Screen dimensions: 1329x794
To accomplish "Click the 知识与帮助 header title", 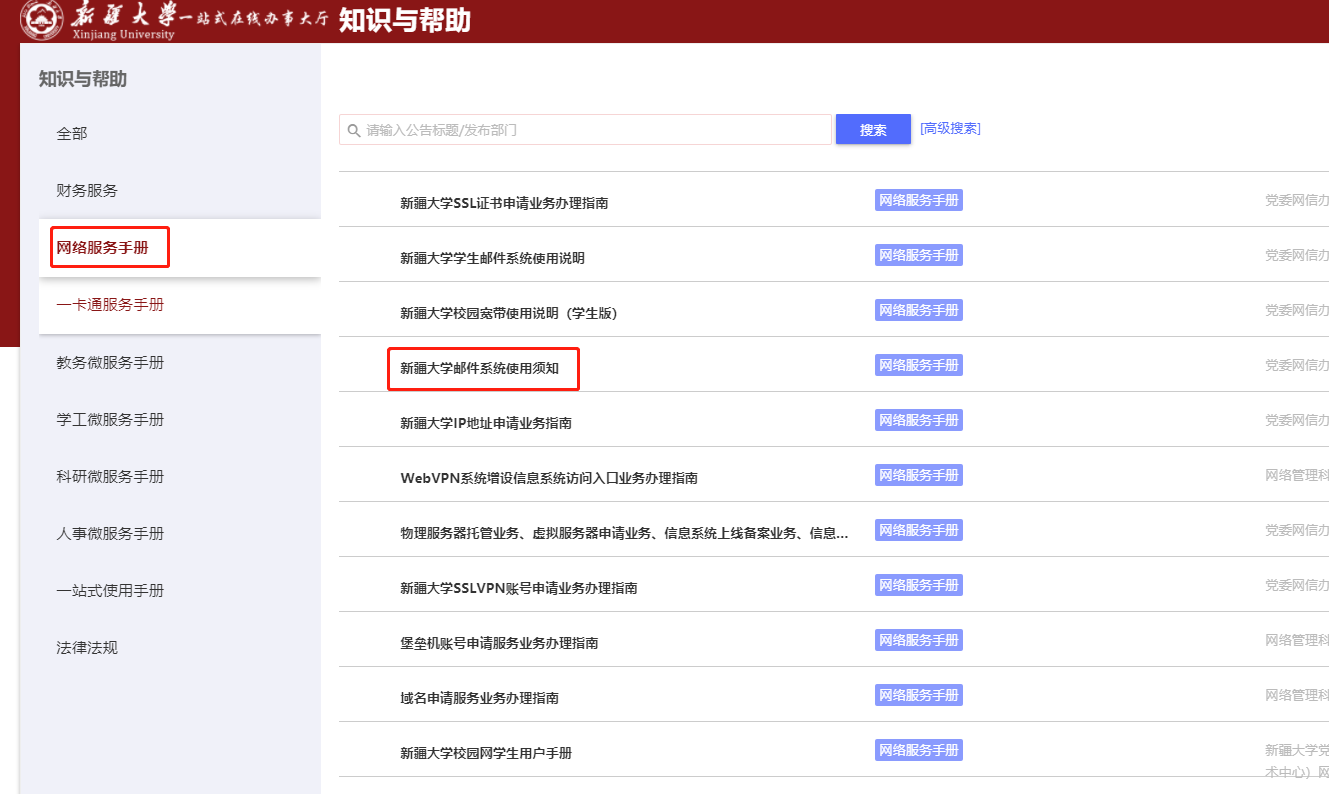I will point(405,20).
